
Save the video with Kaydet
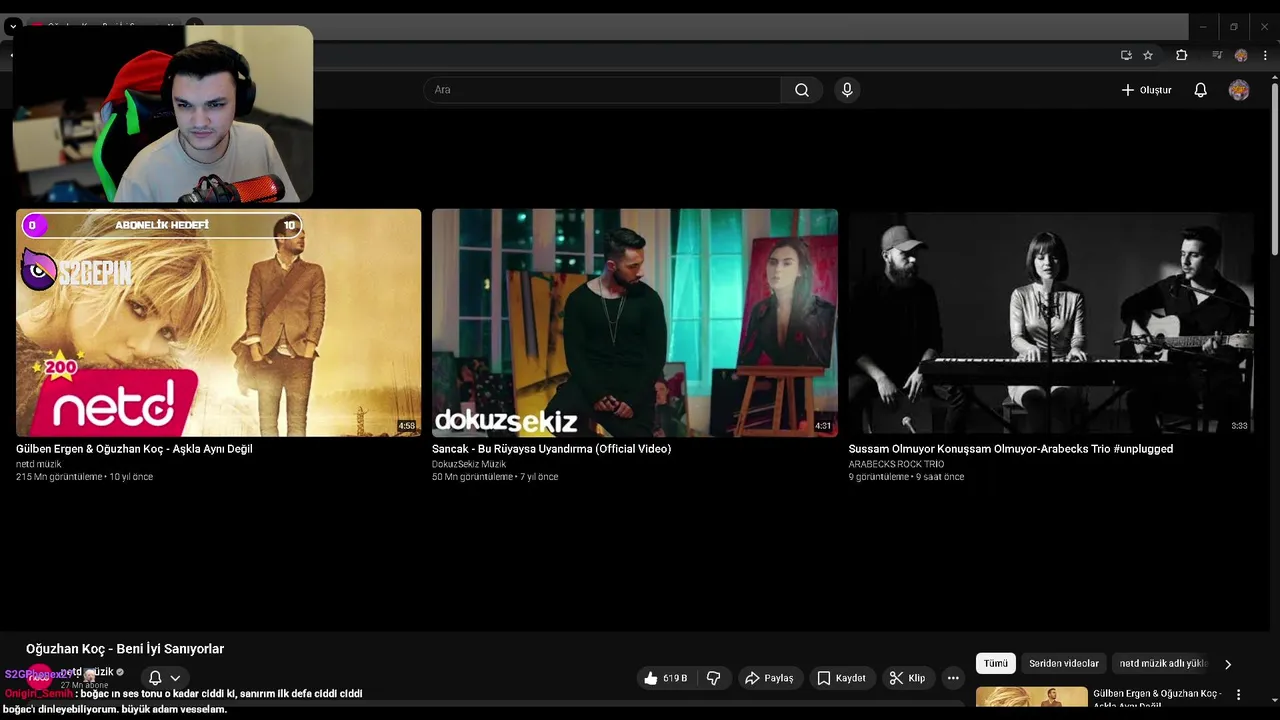pos(841,678)
